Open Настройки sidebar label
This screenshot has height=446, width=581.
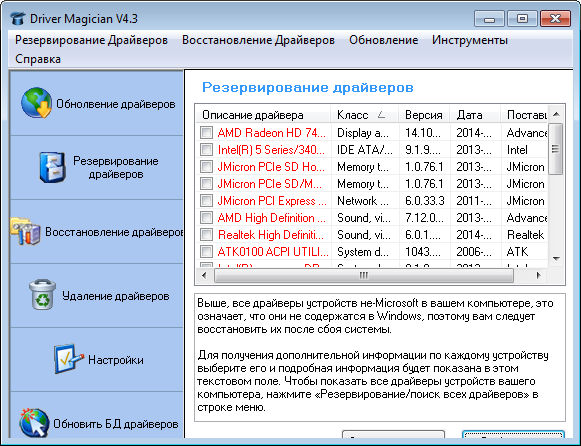pos(116,360)
